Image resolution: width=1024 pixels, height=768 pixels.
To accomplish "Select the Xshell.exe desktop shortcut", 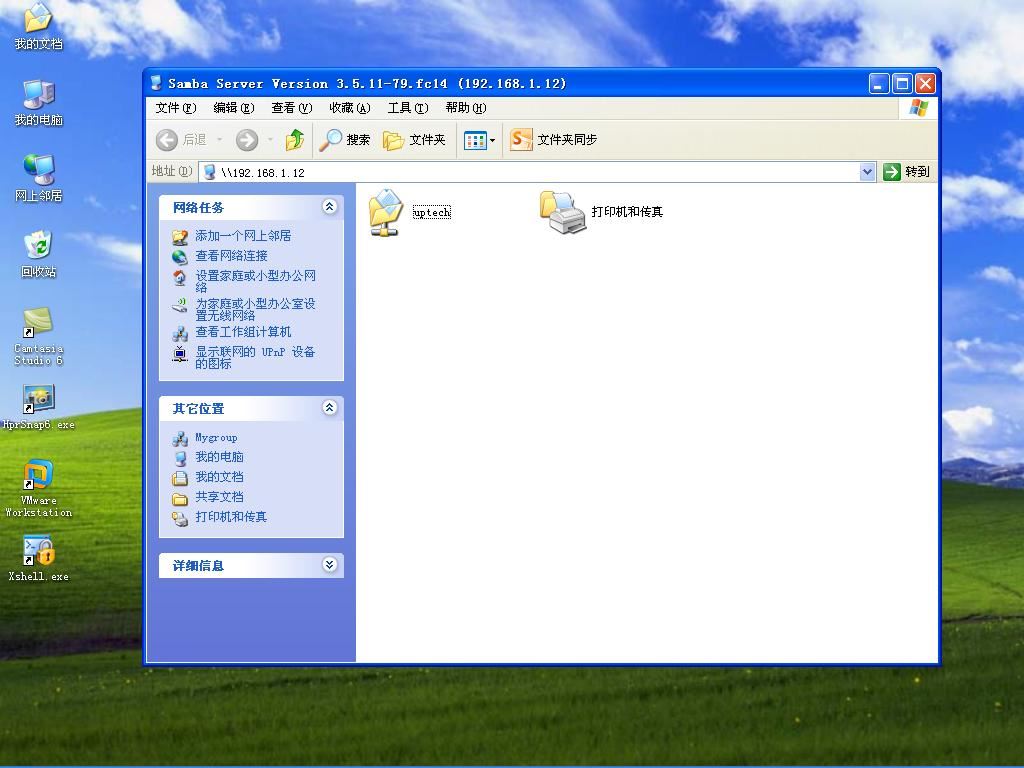I will pos(39,558).
